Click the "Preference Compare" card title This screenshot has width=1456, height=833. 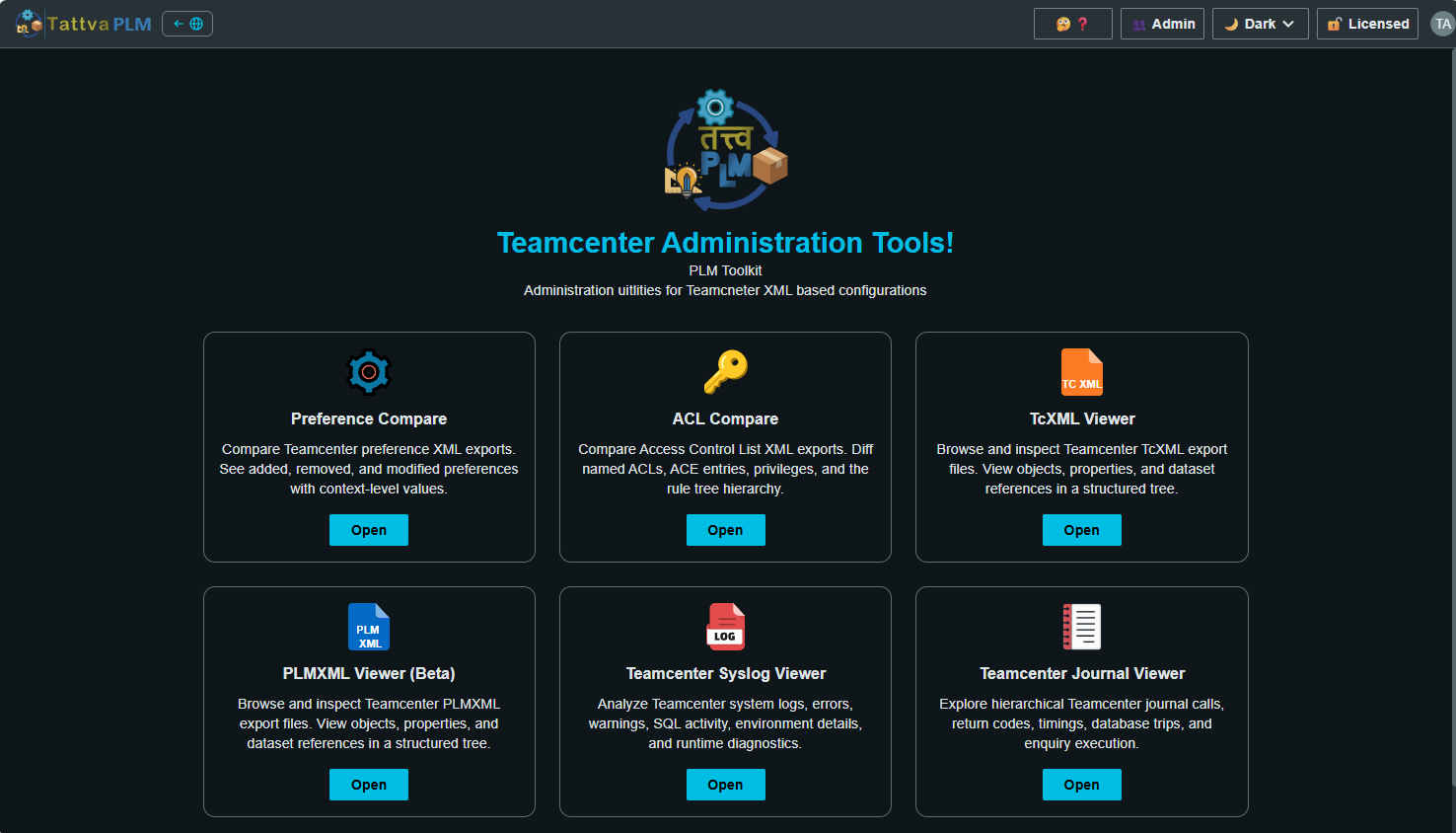[x=369, y=418]
